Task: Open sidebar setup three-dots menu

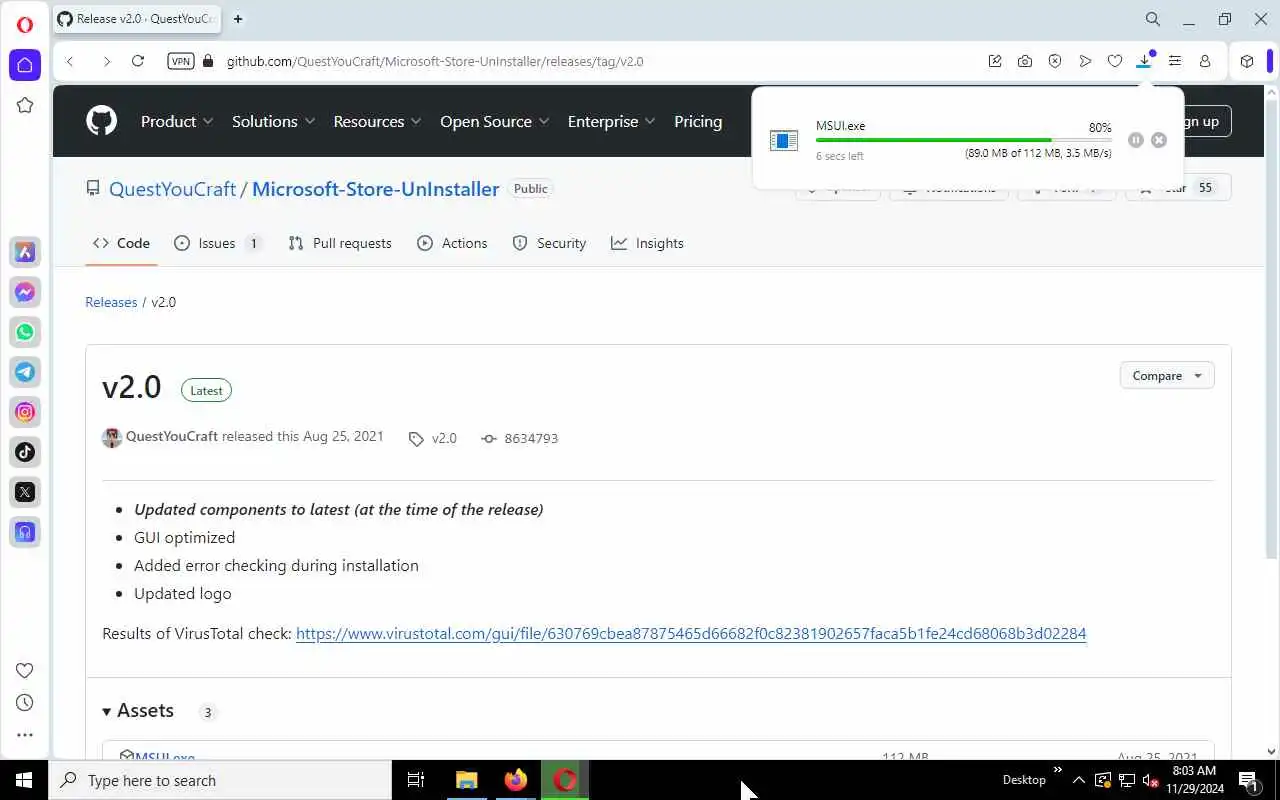Action: pos(25,735)
